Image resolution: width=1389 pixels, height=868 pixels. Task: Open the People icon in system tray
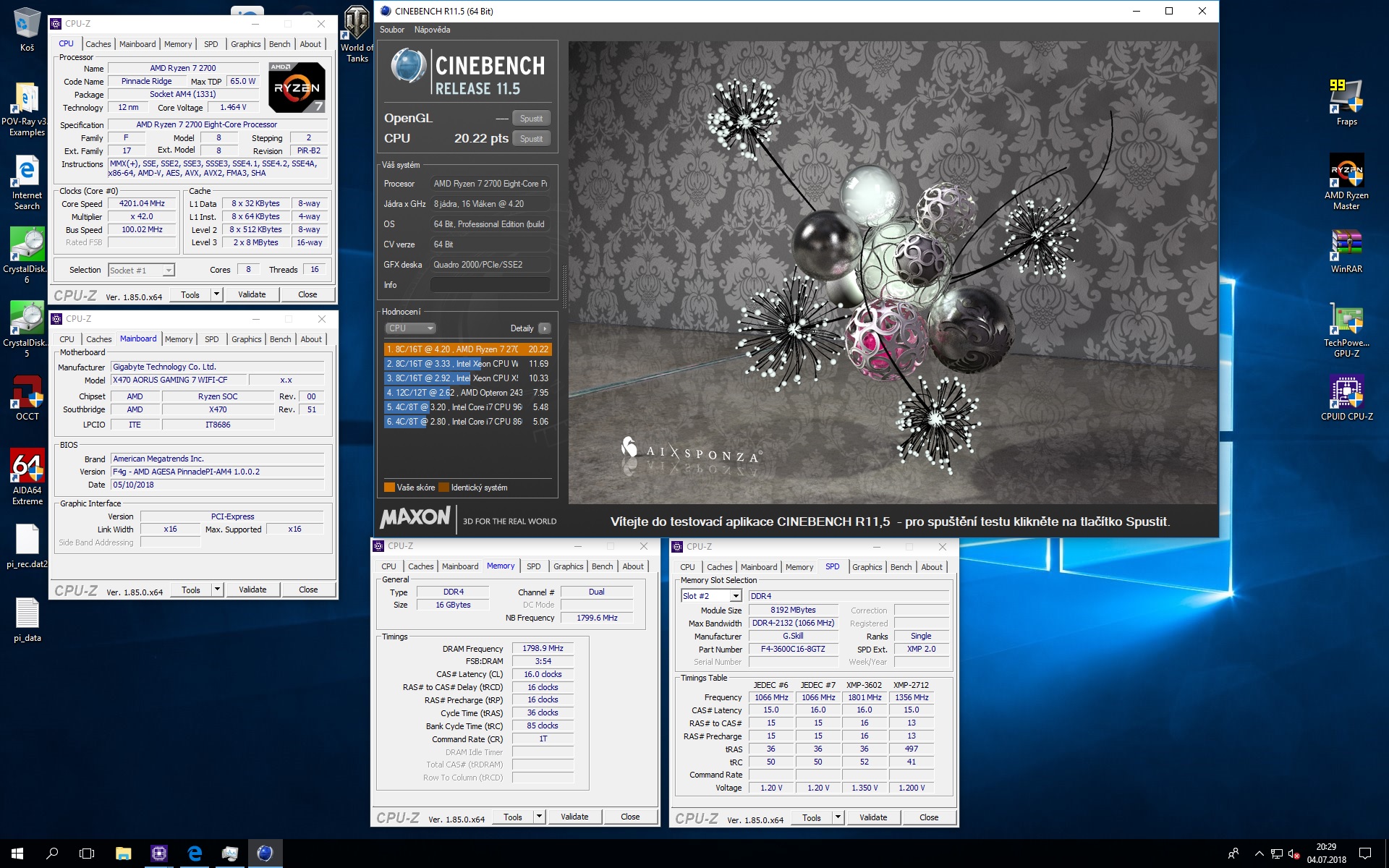(x=1233, y=854)
